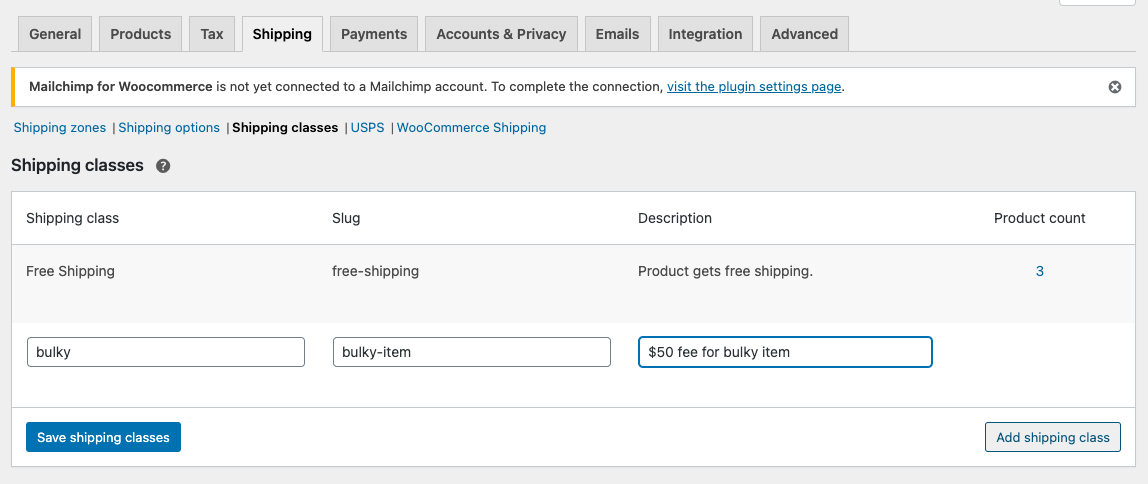Screen dimensions: 1148x484
Task: Open the Products settings tab
Action: coord(141,34)
